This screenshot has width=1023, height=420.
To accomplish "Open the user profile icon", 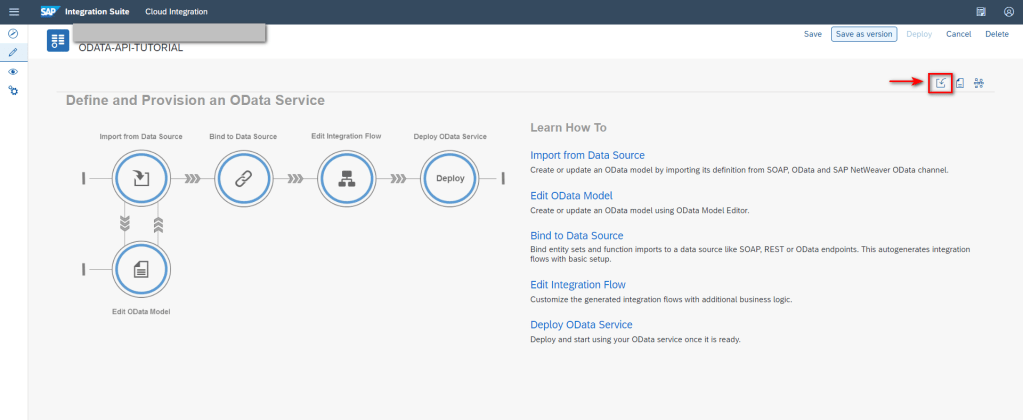I will 1008,11.
